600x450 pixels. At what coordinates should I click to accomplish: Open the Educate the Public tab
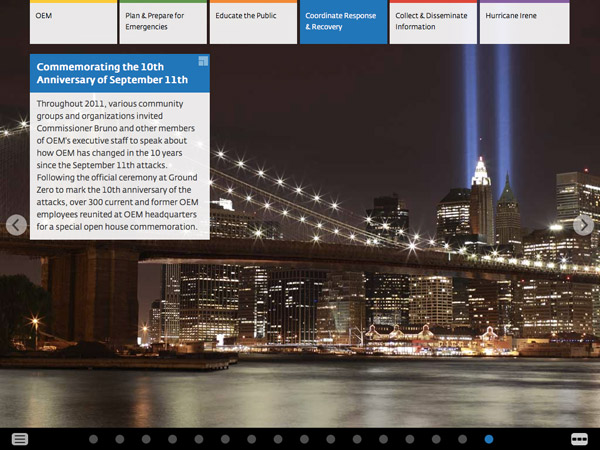pyautogui.click(x=253, y=22)
